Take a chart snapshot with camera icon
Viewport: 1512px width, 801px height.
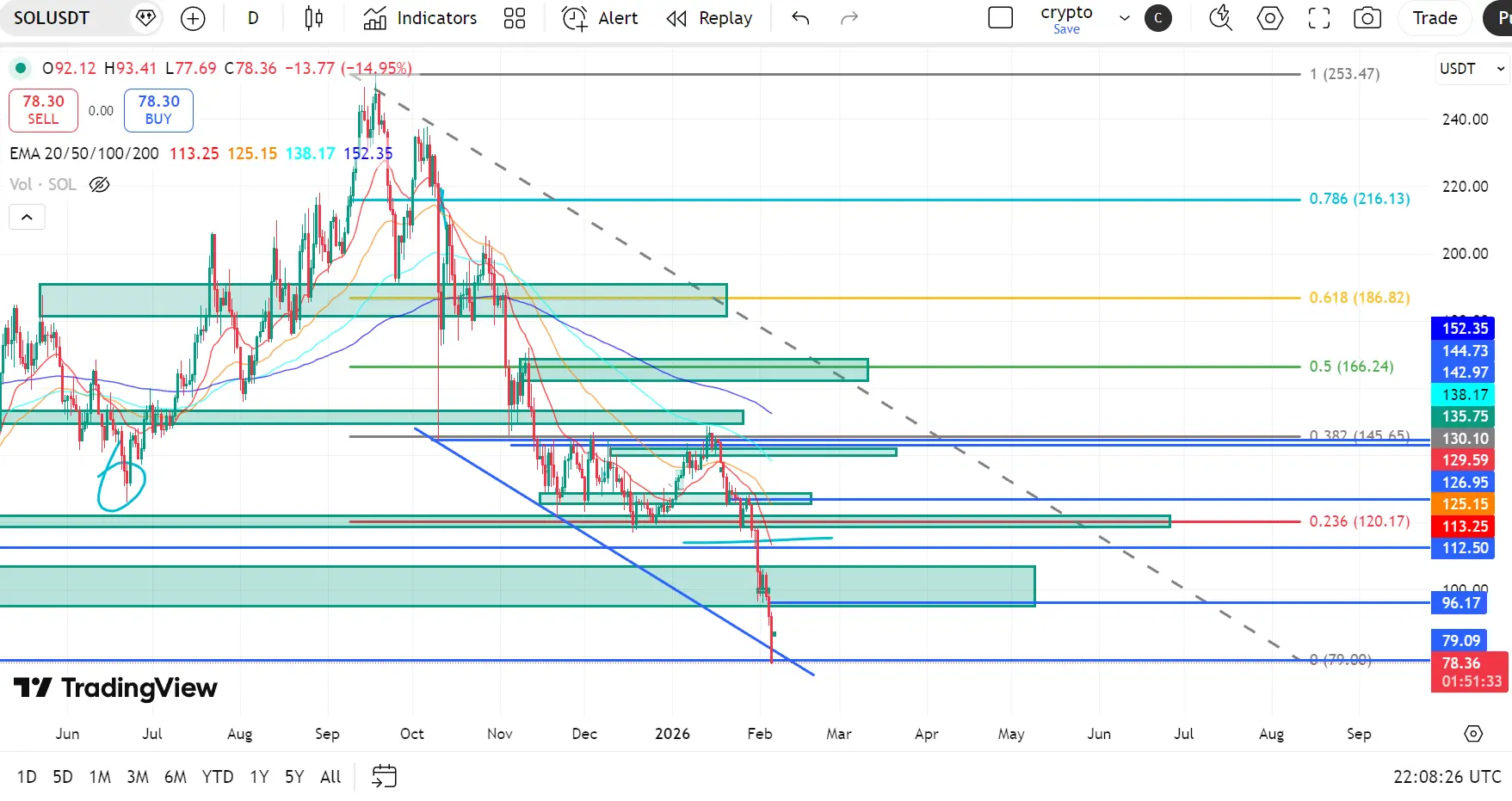1367,18
